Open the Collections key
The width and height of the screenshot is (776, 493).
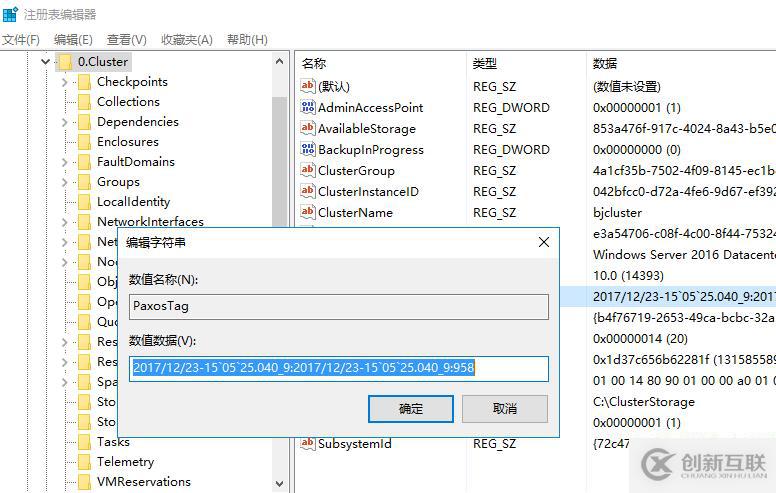(128, 102)
